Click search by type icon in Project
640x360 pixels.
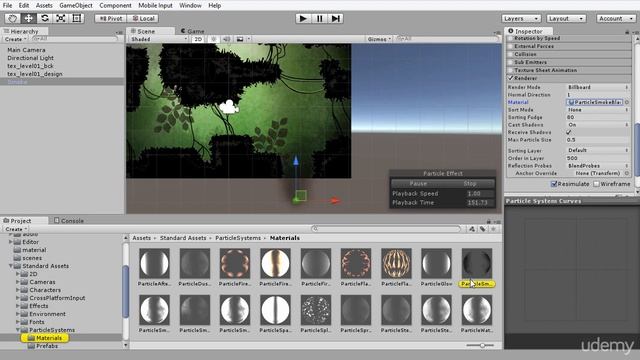[x=472, y=229]
